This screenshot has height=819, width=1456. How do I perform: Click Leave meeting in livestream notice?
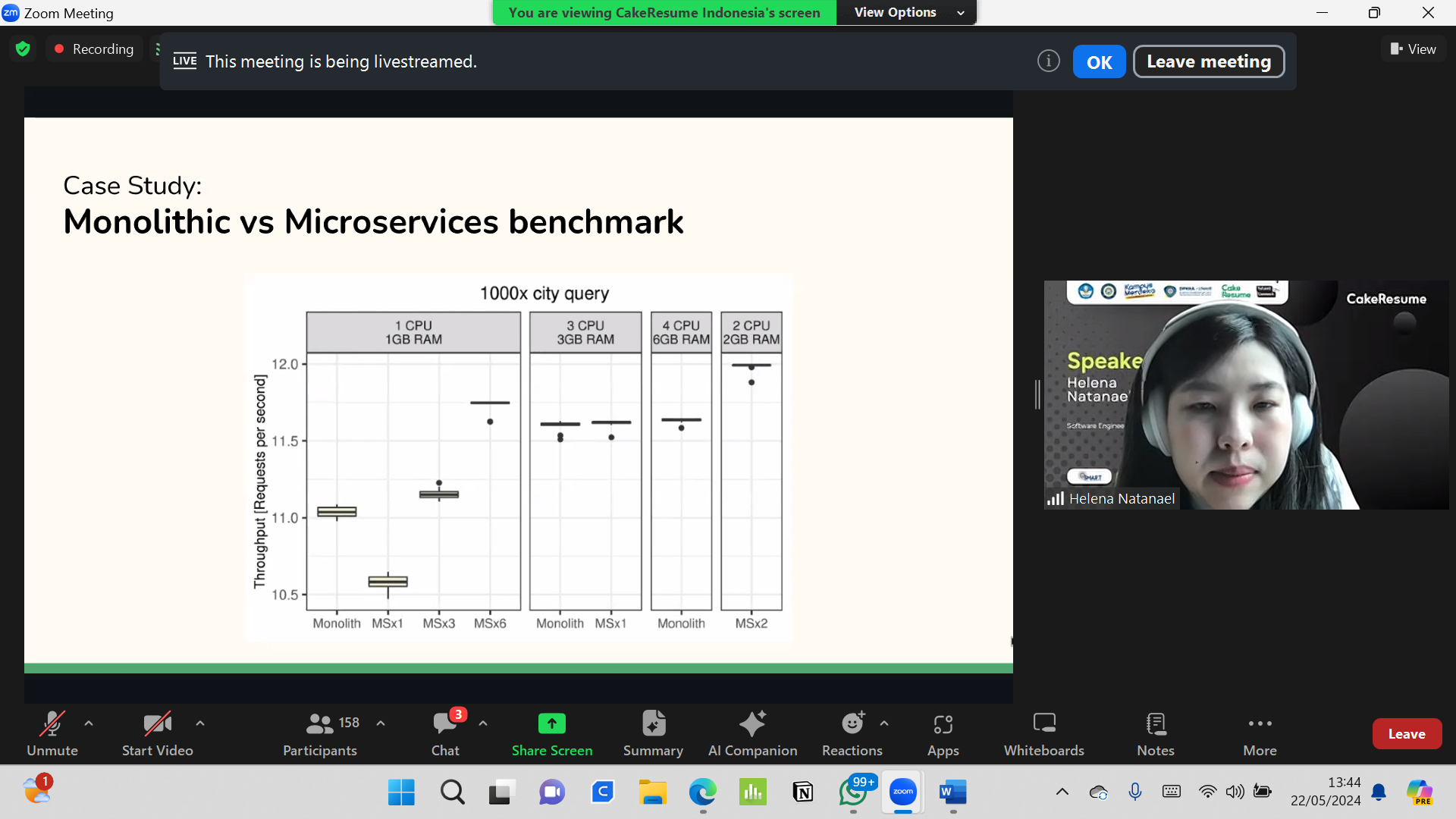(x=1208, y=61)
